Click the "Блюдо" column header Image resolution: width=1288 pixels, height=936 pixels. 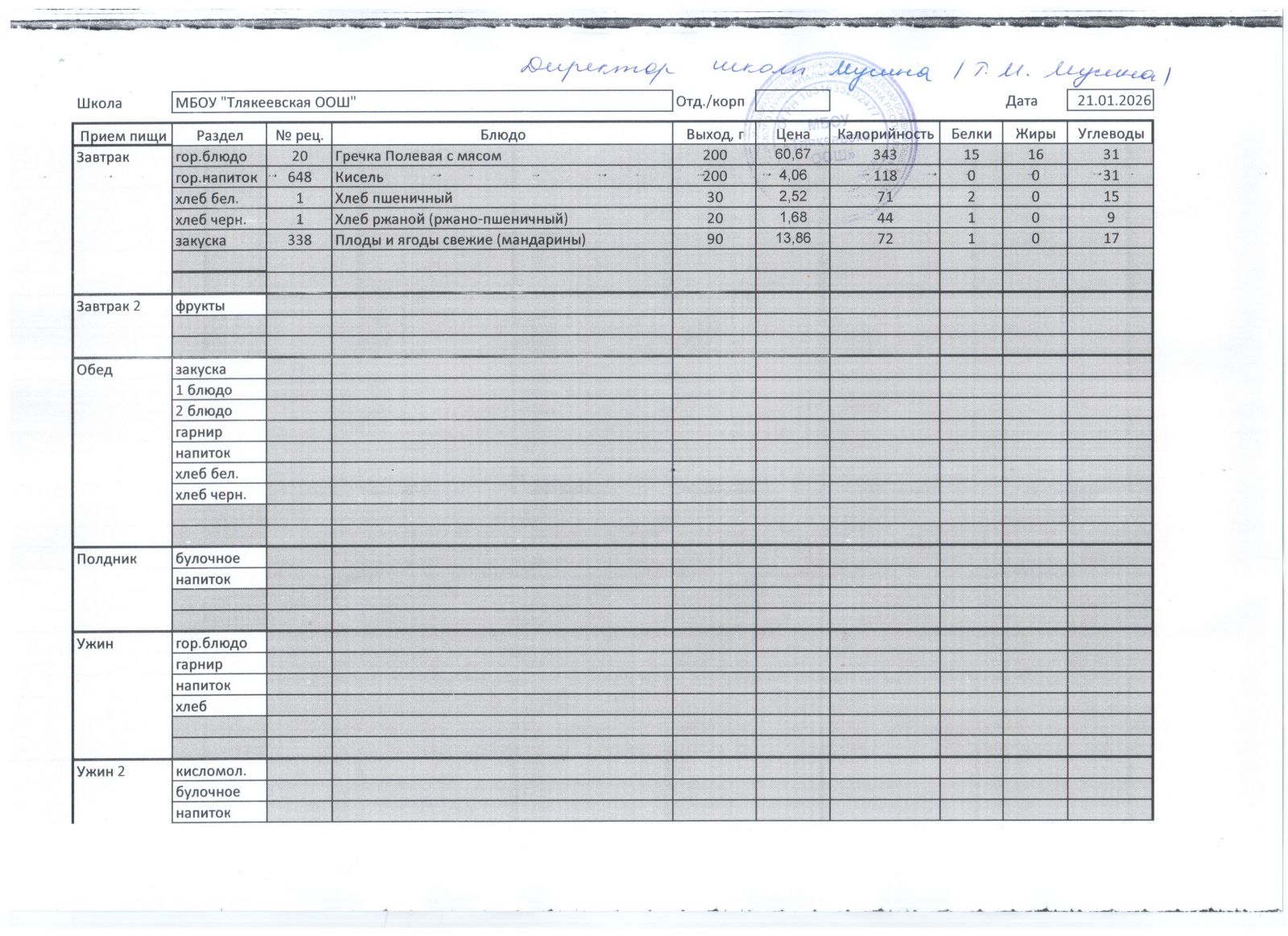pyautogui.click(x=502, y=135)
